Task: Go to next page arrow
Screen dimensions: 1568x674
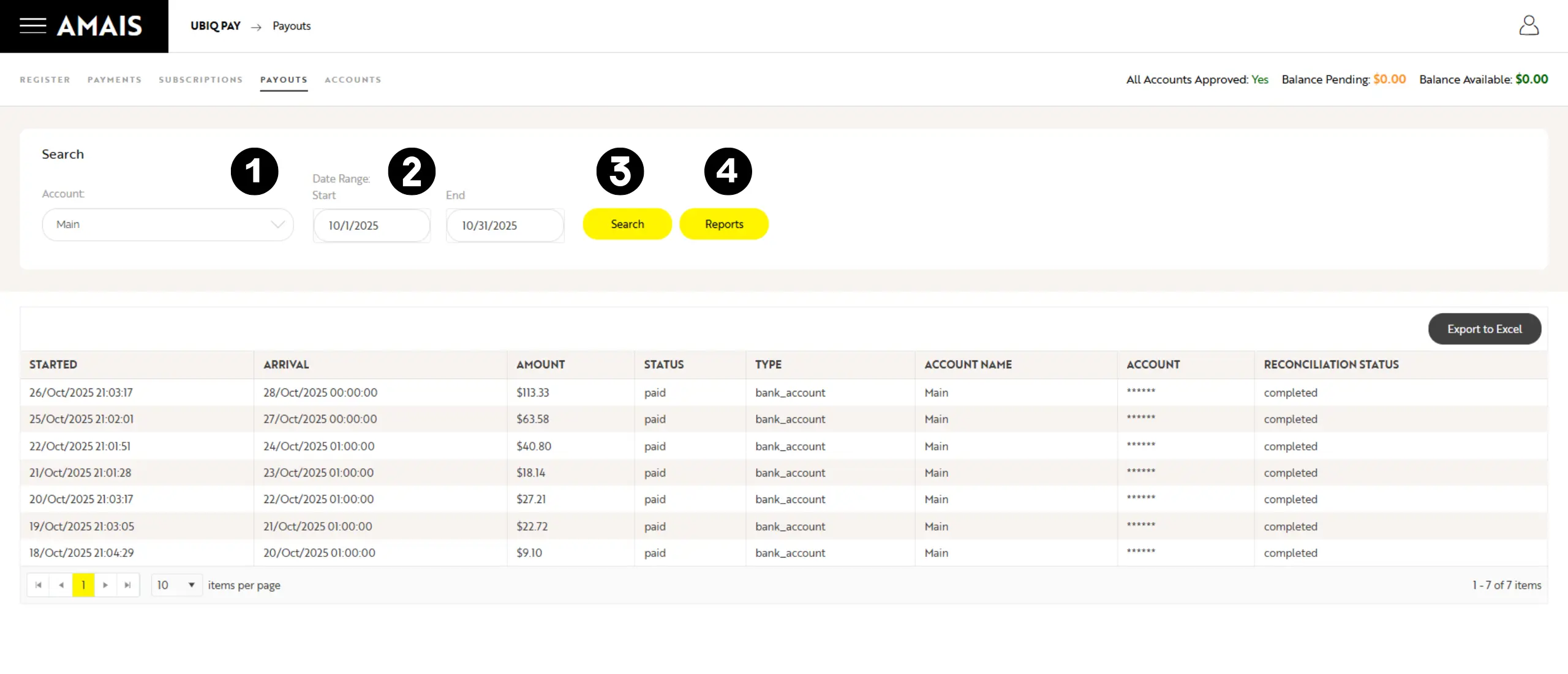Action: (105, 585)
